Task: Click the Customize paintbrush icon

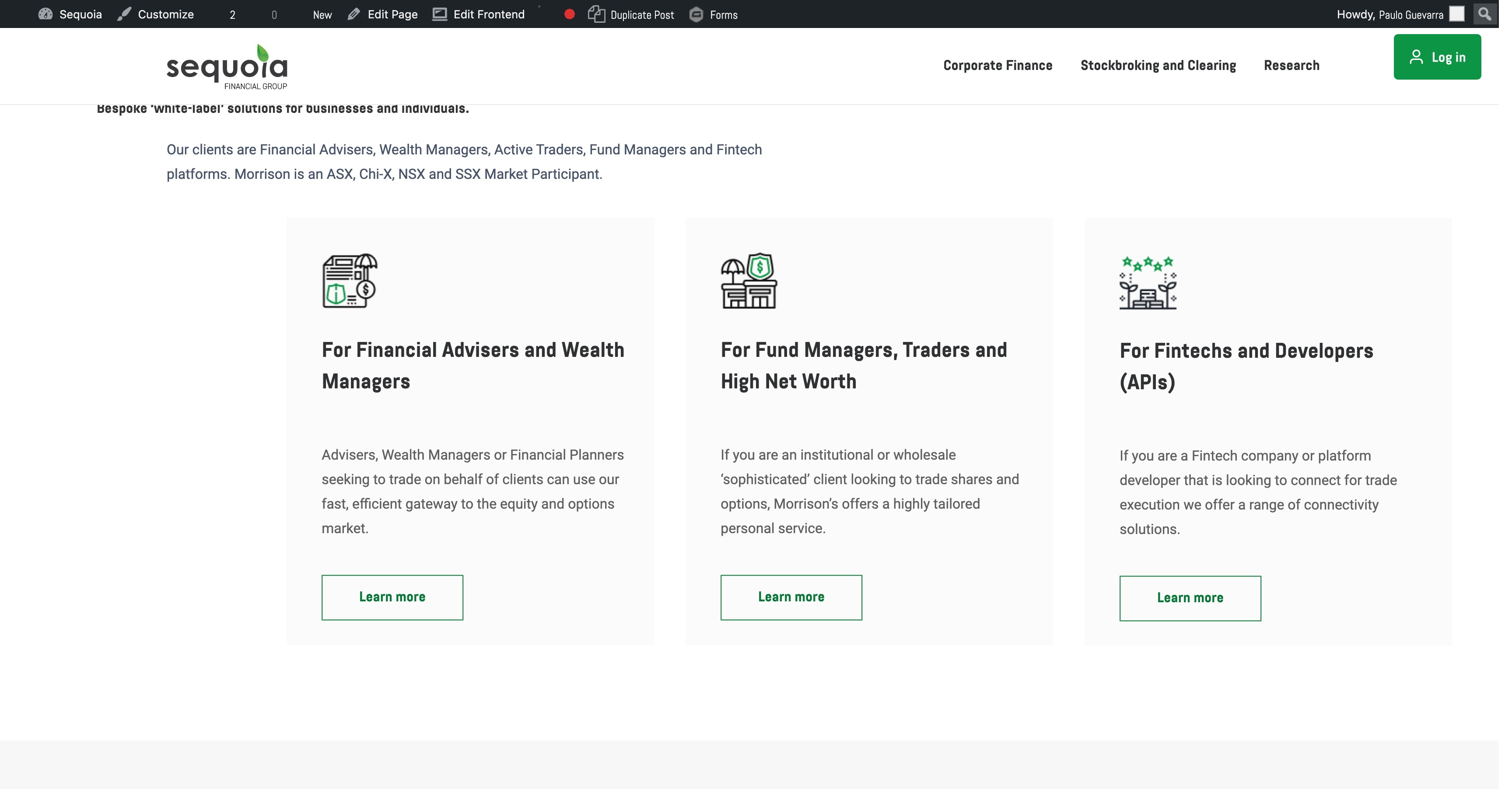Action: pyautogui.click(x=124, y=14)
